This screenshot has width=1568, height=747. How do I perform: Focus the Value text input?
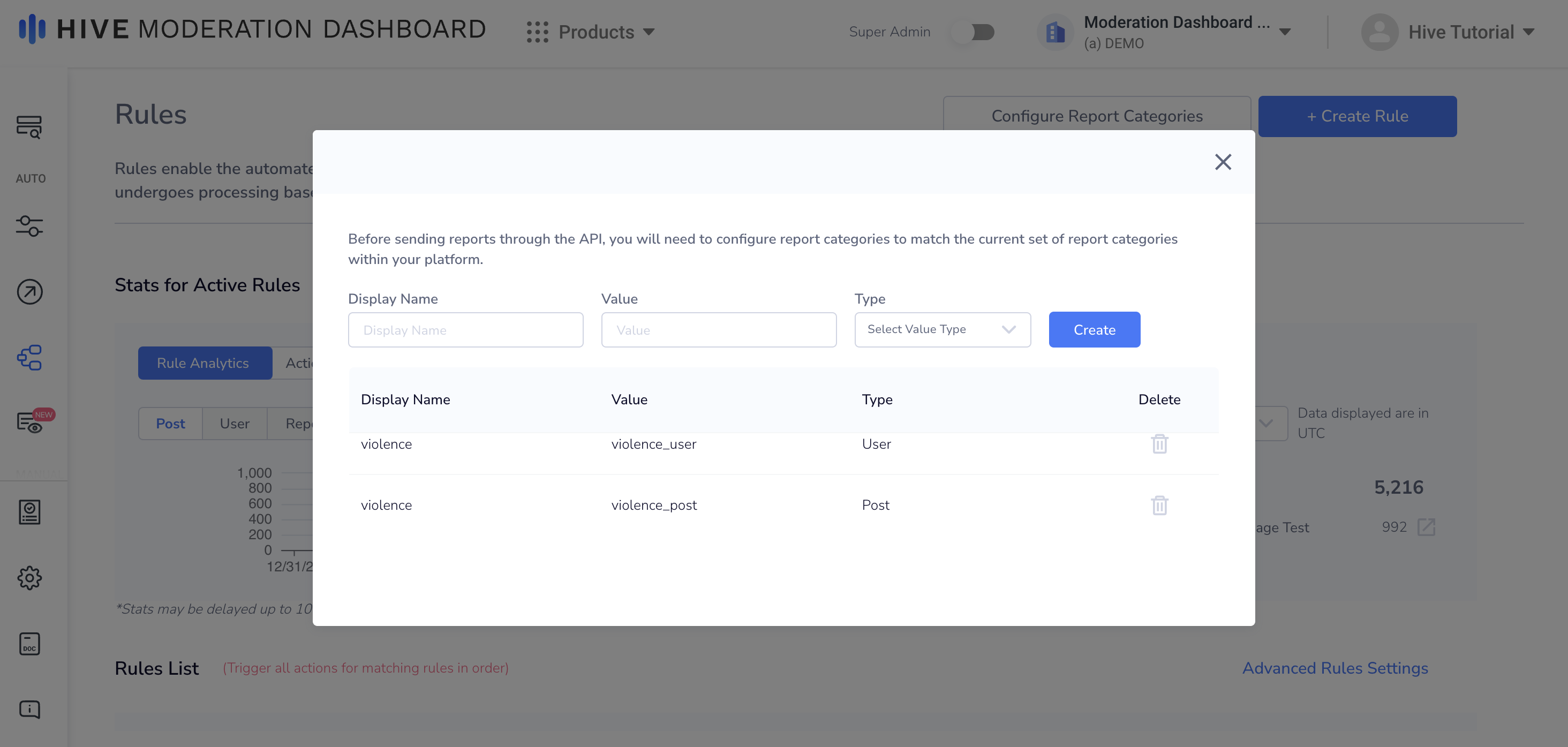pyautogui.click(x=718, y=330)
